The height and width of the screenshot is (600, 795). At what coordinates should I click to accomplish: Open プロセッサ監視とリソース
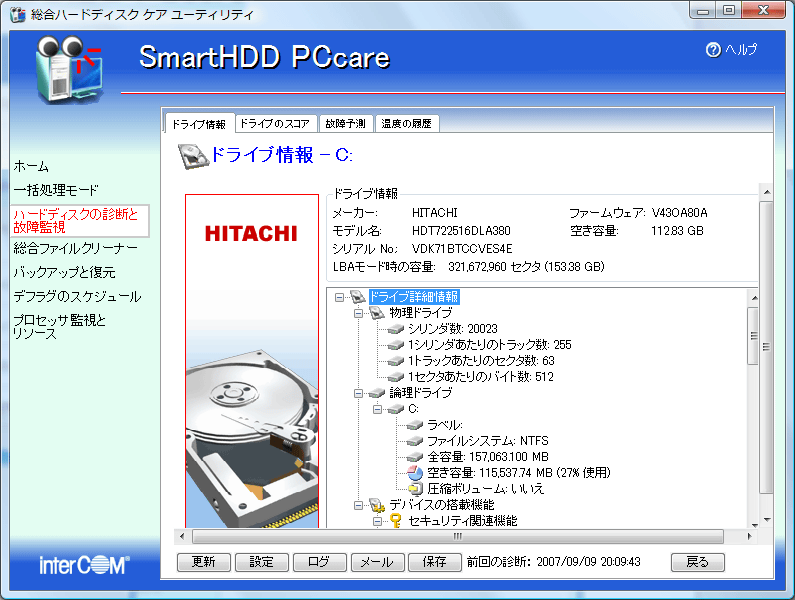pos(59,327)
